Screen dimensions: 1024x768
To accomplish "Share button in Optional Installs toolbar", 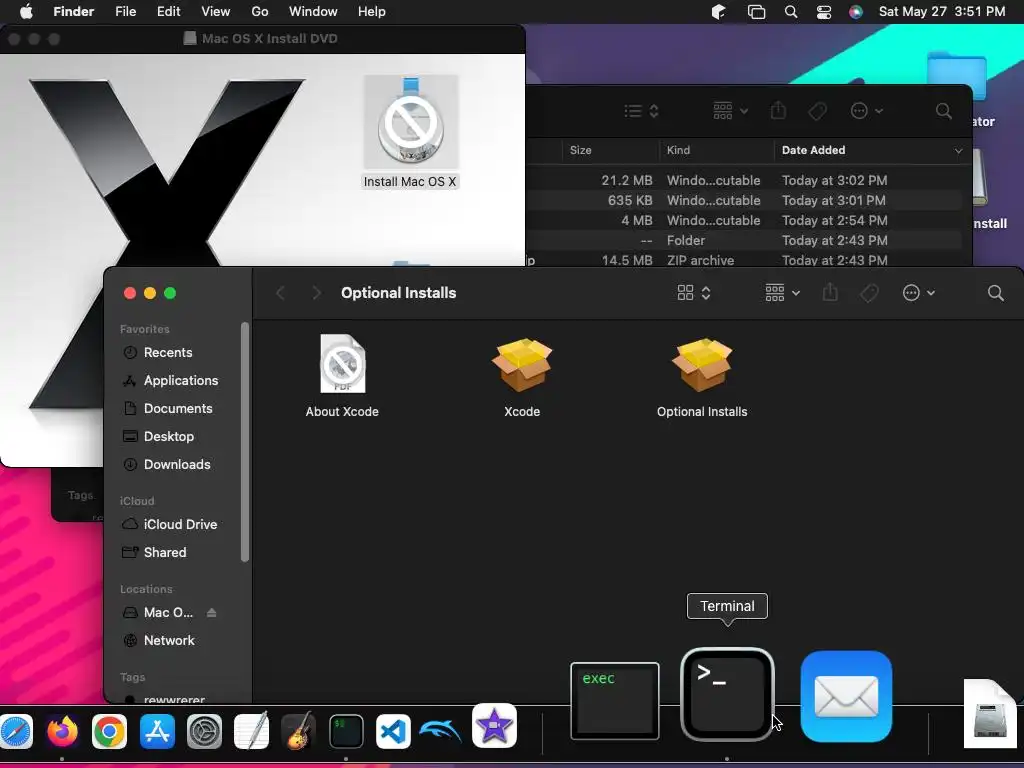I will [x=830, y=293].
